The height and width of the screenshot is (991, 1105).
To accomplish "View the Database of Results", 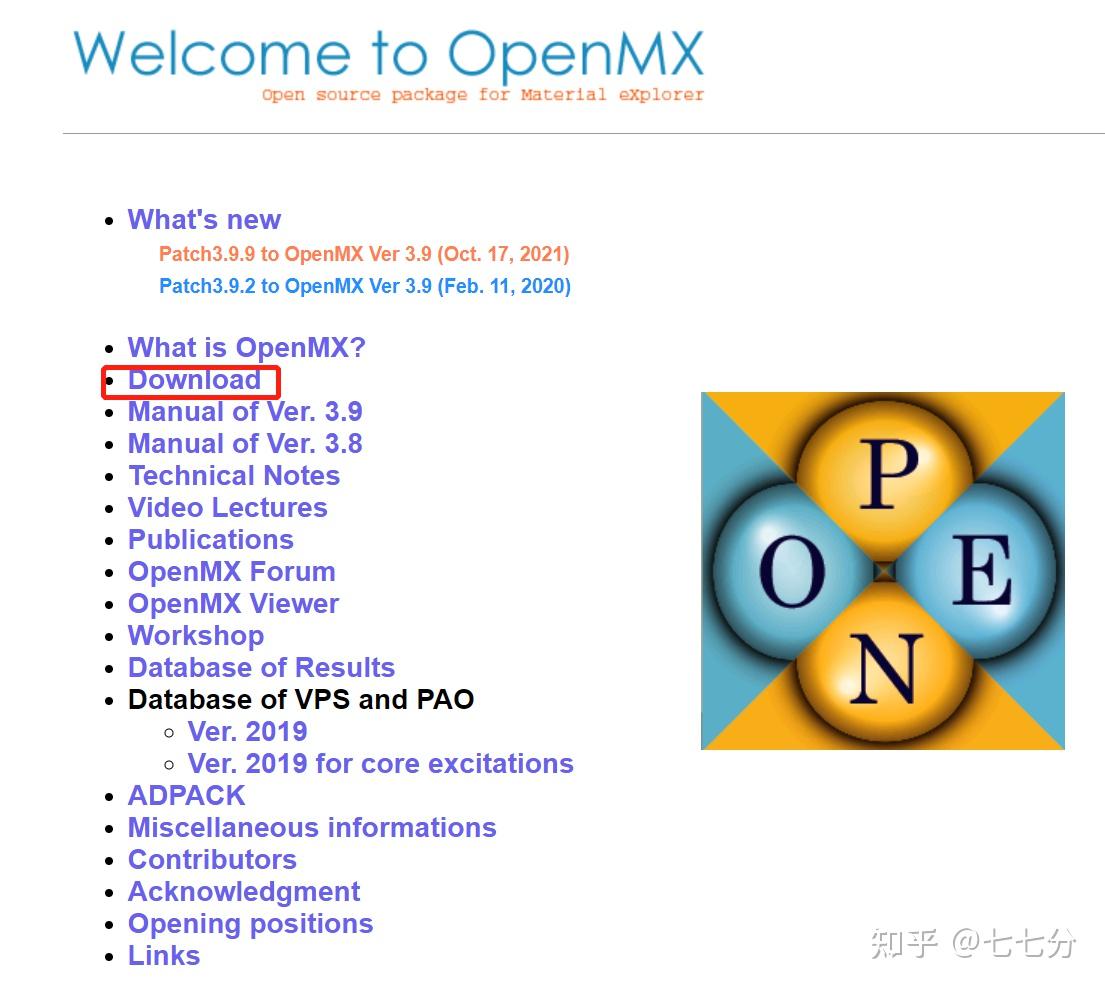I will click(261, 667).
